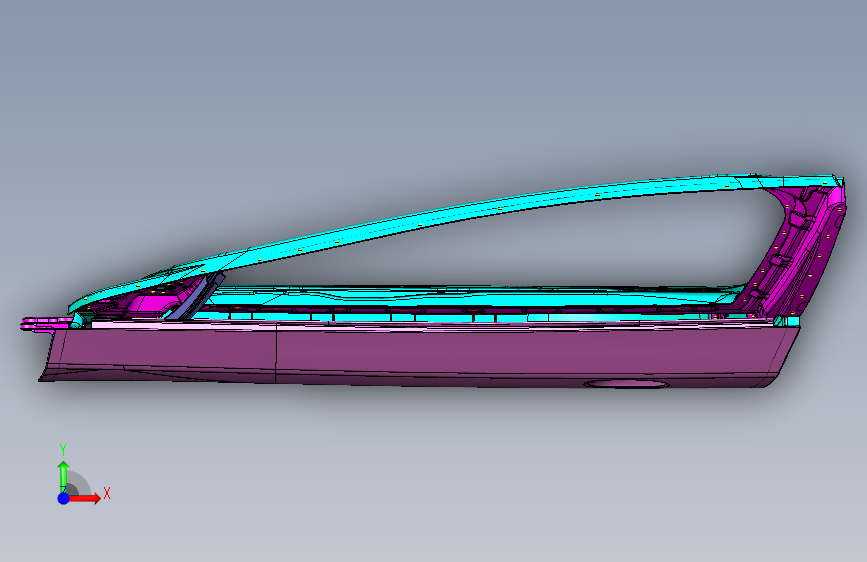
Task: Select the oval cutout on the sill underside
Action: [626, 384]
